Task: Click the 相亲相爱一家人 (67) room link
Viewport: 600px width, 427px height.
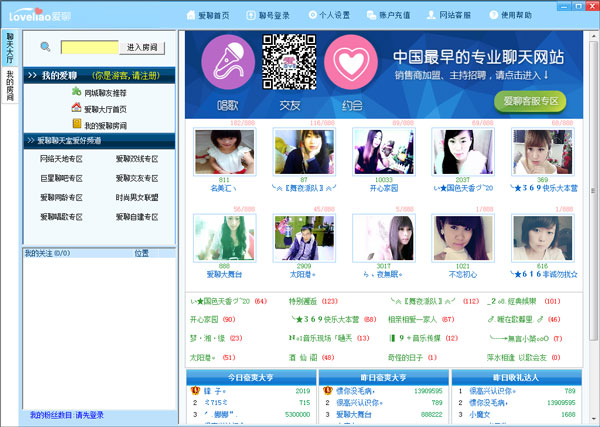Action: 421,319
